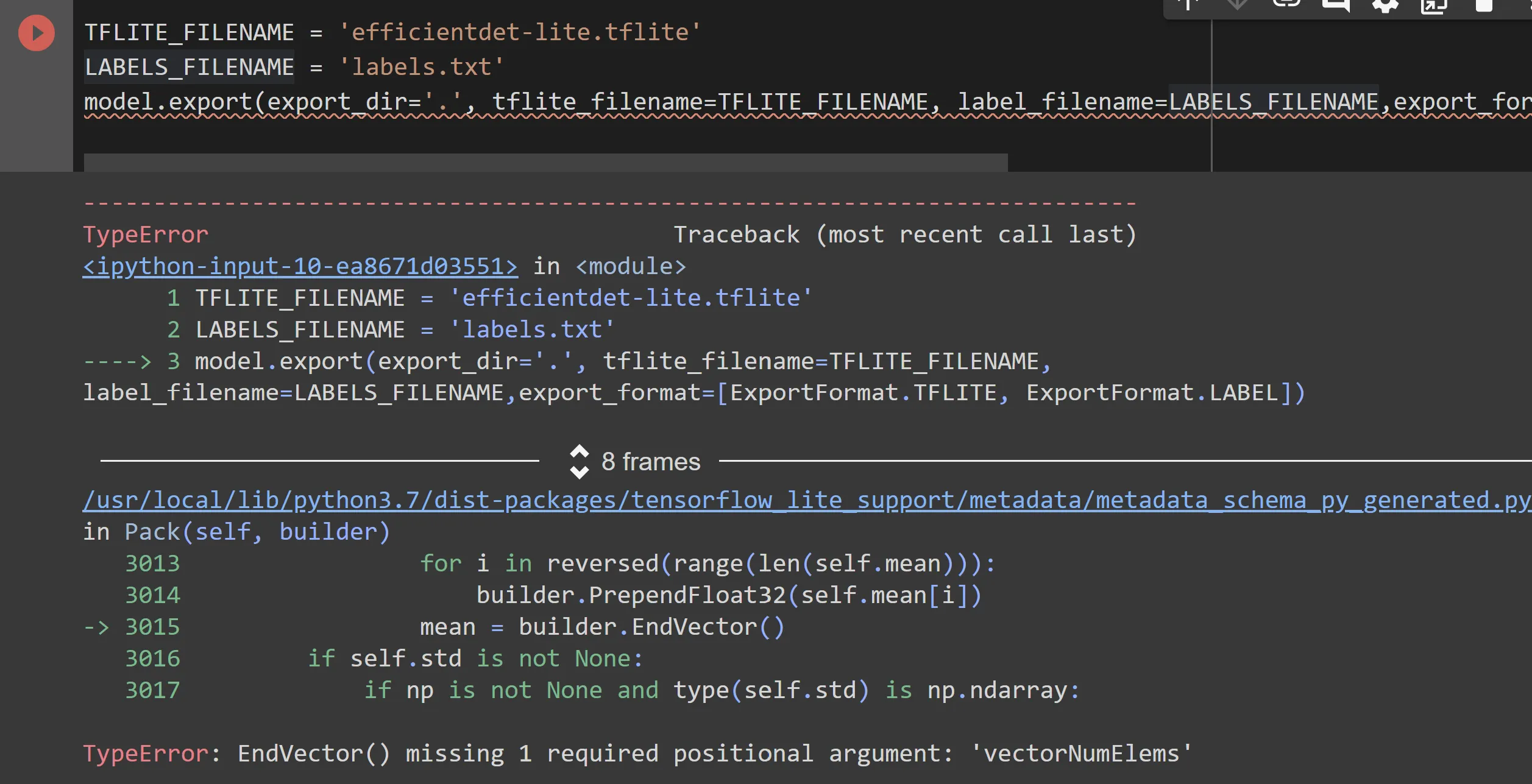The image size is (1532, 784).
Task: Run the code cell
Action: tap(36, 33)
